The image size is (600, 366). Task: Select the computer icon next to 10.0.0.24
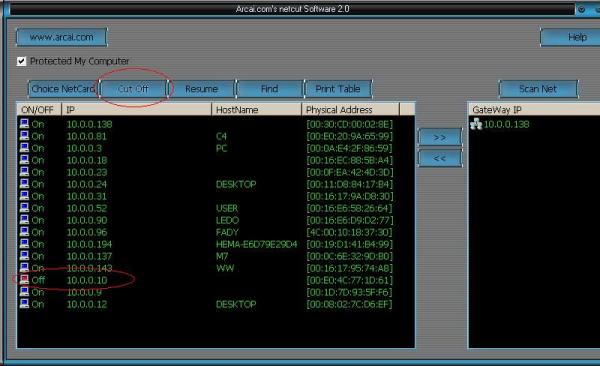click(x=24, y=184)
